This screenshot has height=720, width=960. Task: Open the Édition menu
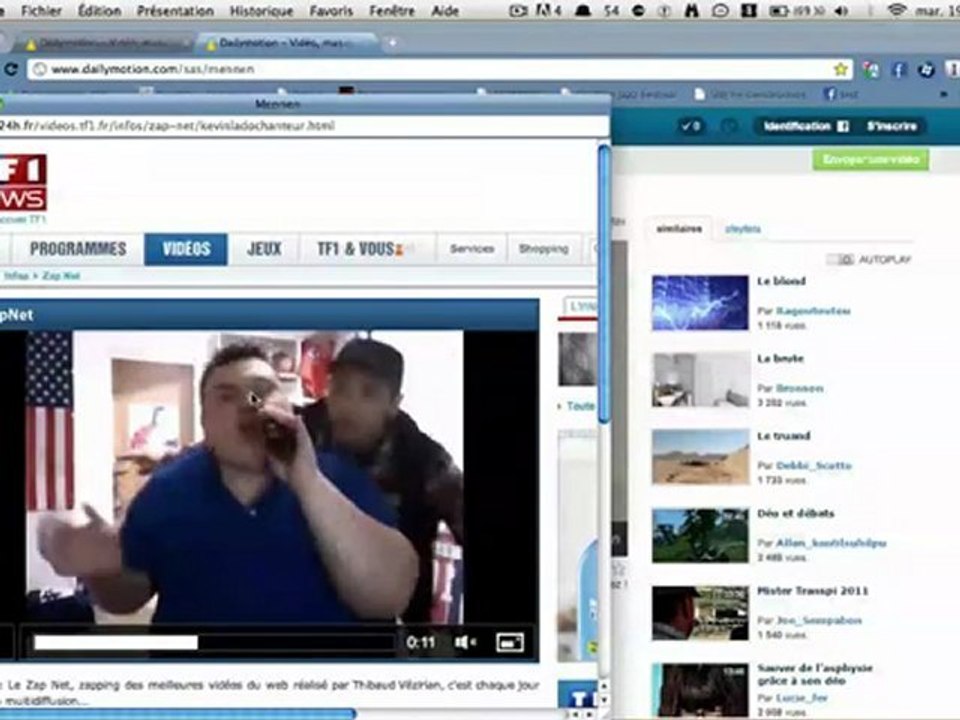point(99,10)
